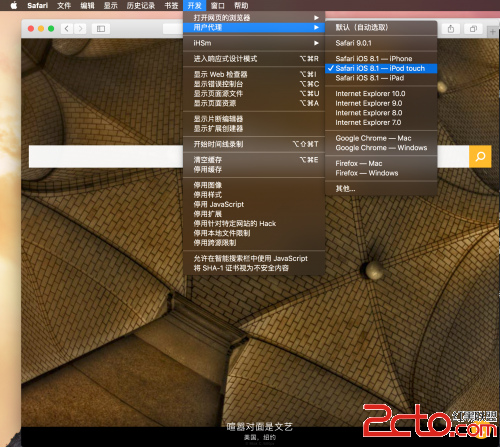Show all tabs overview icon

pos(473,29)
